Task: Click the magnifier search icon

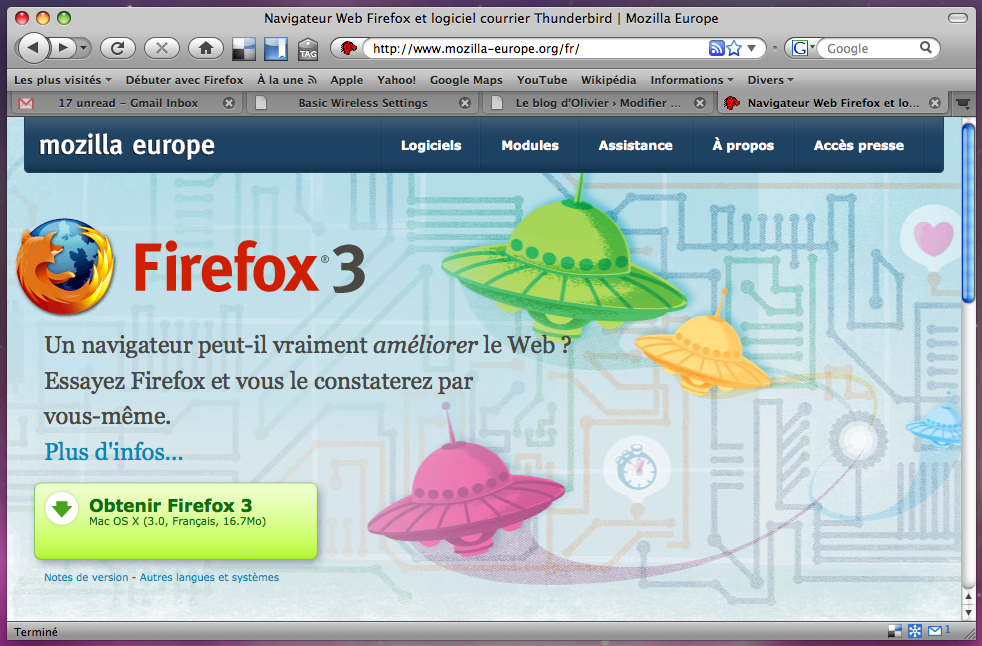Action: pyautogui.click(x=926, y=48)
